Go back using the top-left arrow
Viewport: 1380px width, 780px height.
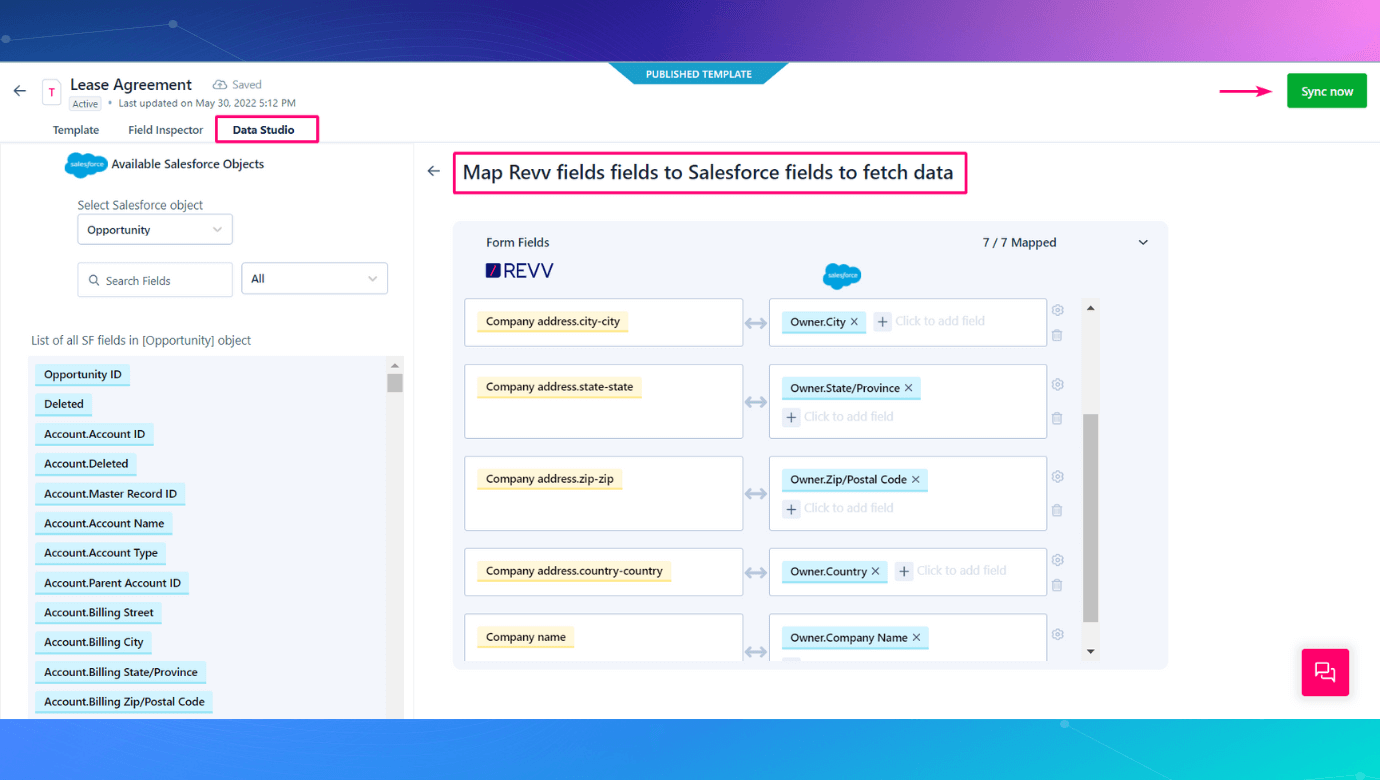(x=20, y=91)
